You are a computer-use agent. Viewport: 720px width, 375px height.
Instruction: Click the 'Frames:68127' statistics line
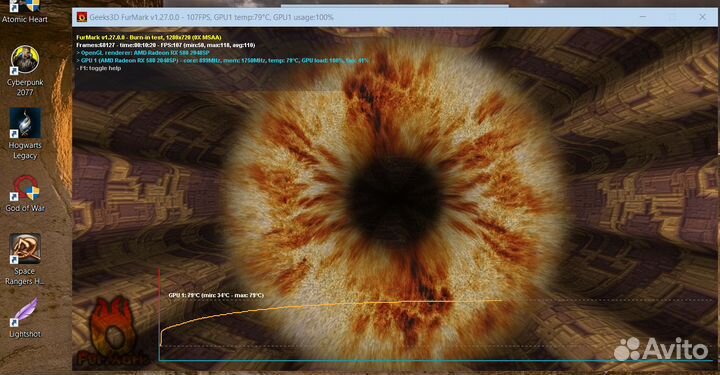point(165,45)
